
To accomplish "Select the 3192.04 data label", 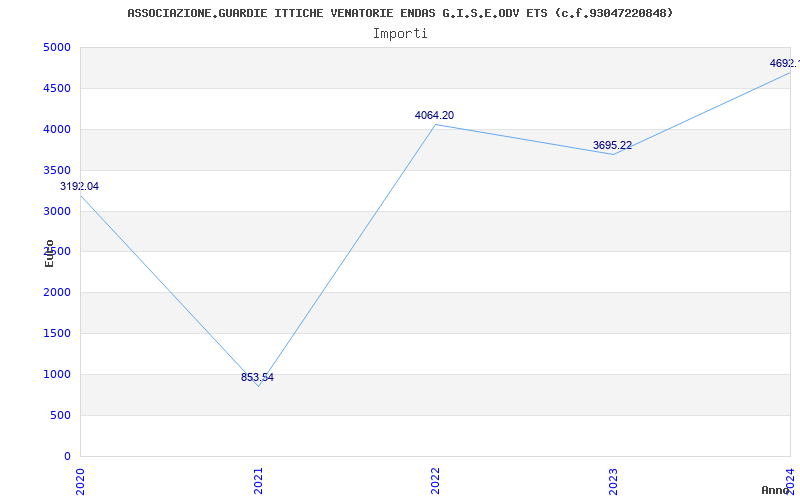I will pos(80,186).
